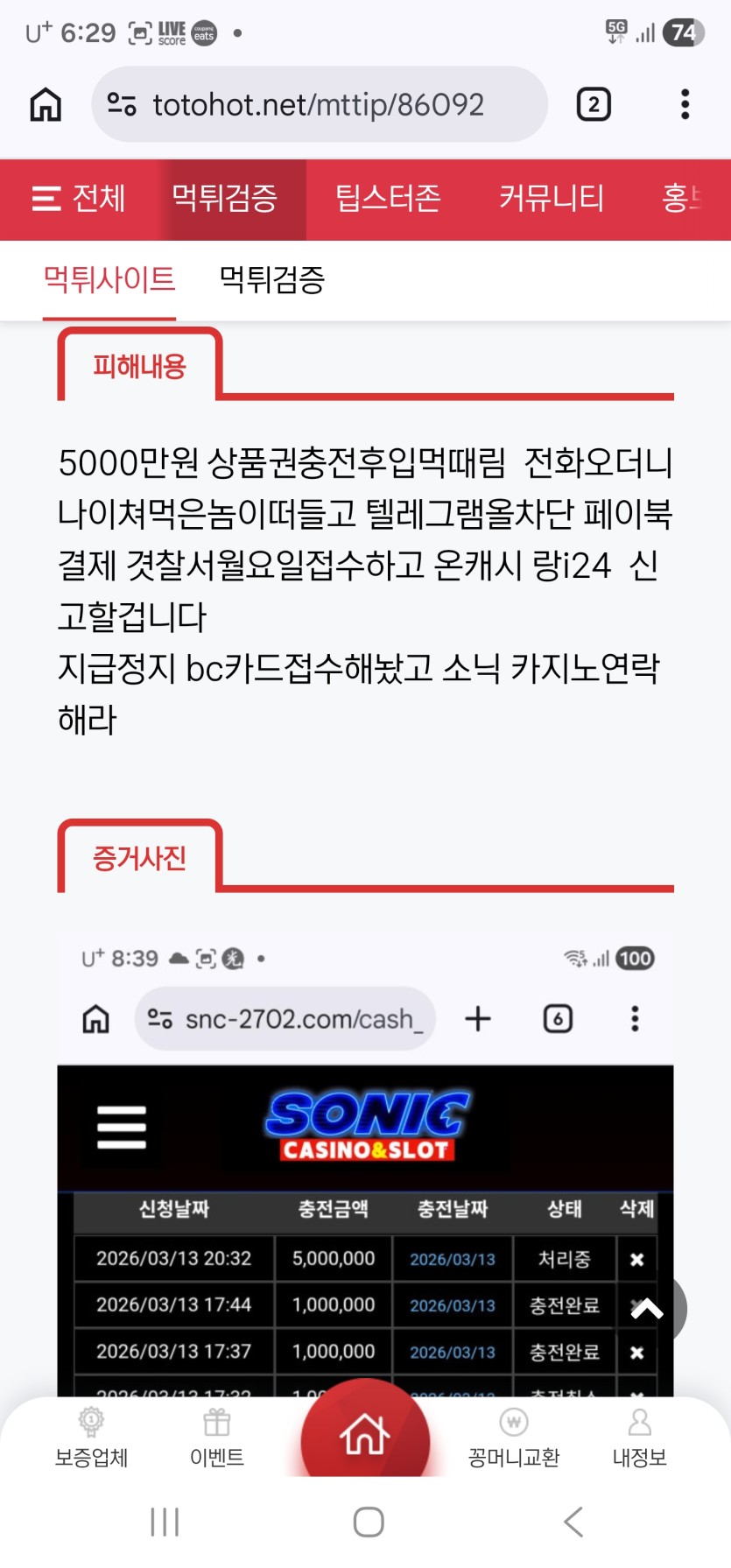Open 내정보 profile icon
The height and width of the screenshot is (1568, 731).
point(640,1437)
